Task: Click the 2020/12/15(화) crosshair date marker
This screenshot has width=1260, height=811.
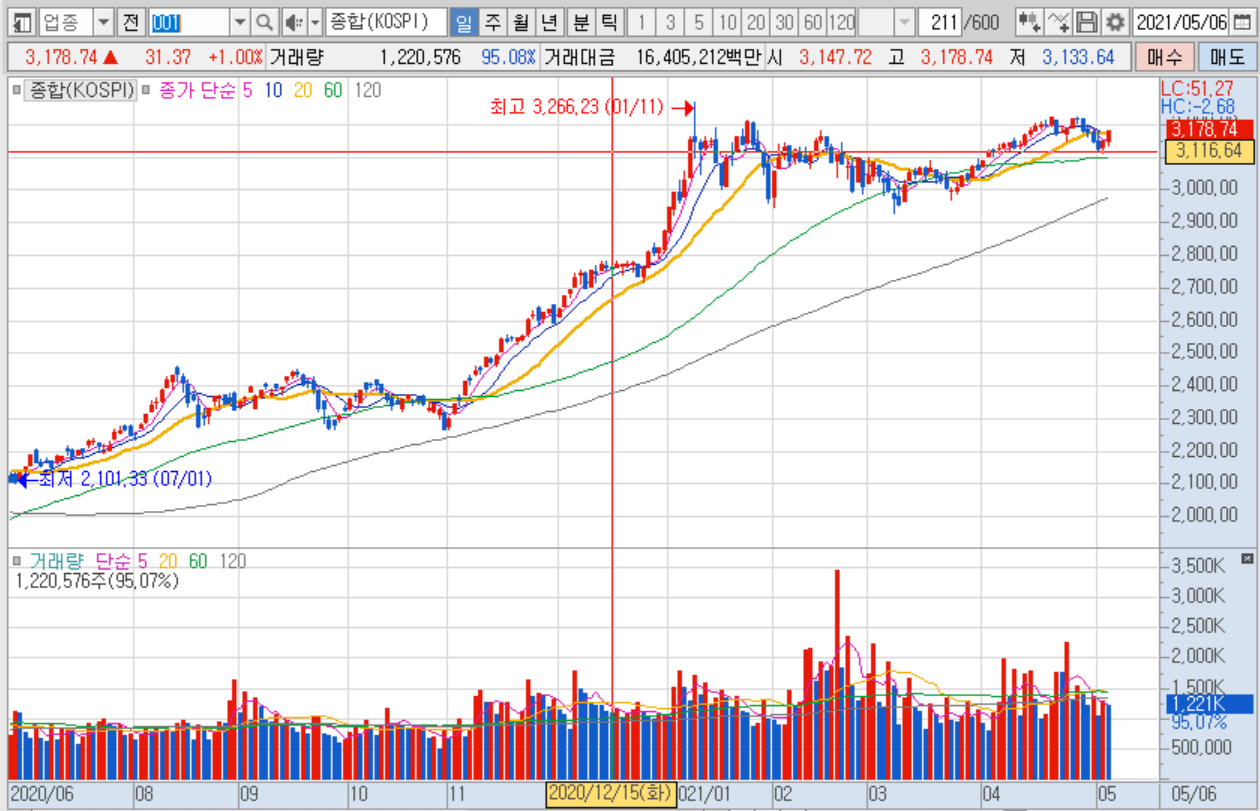Action: tap(611, 794)
